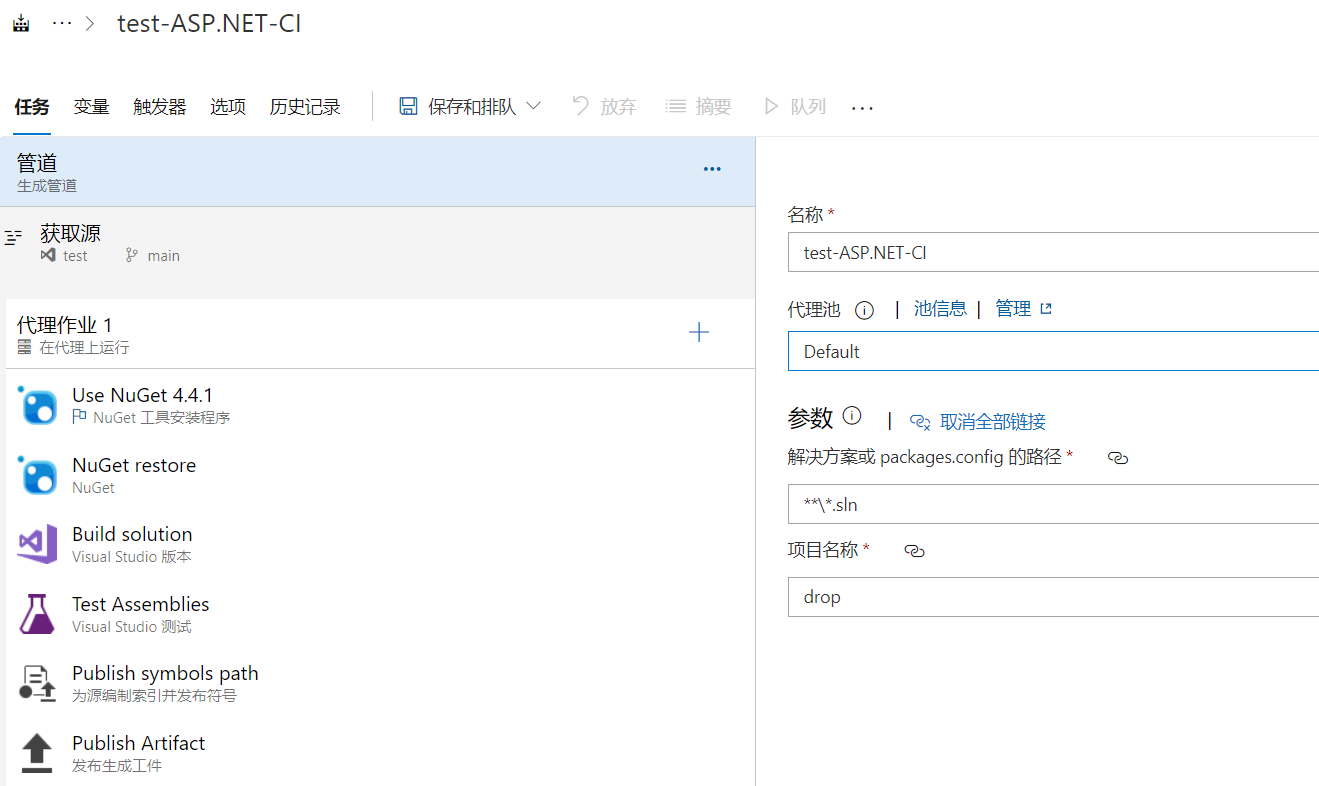
Task: Open the 任务 tab
Action: pos(32,107)
